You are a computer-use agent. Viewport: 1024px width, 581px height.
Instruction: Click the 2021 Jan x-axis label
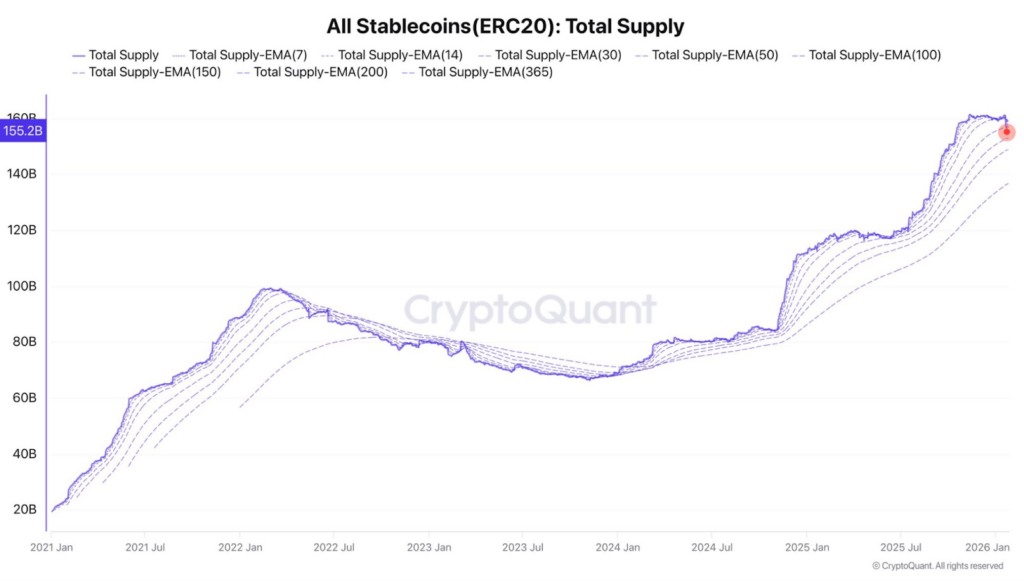[52, 548]
